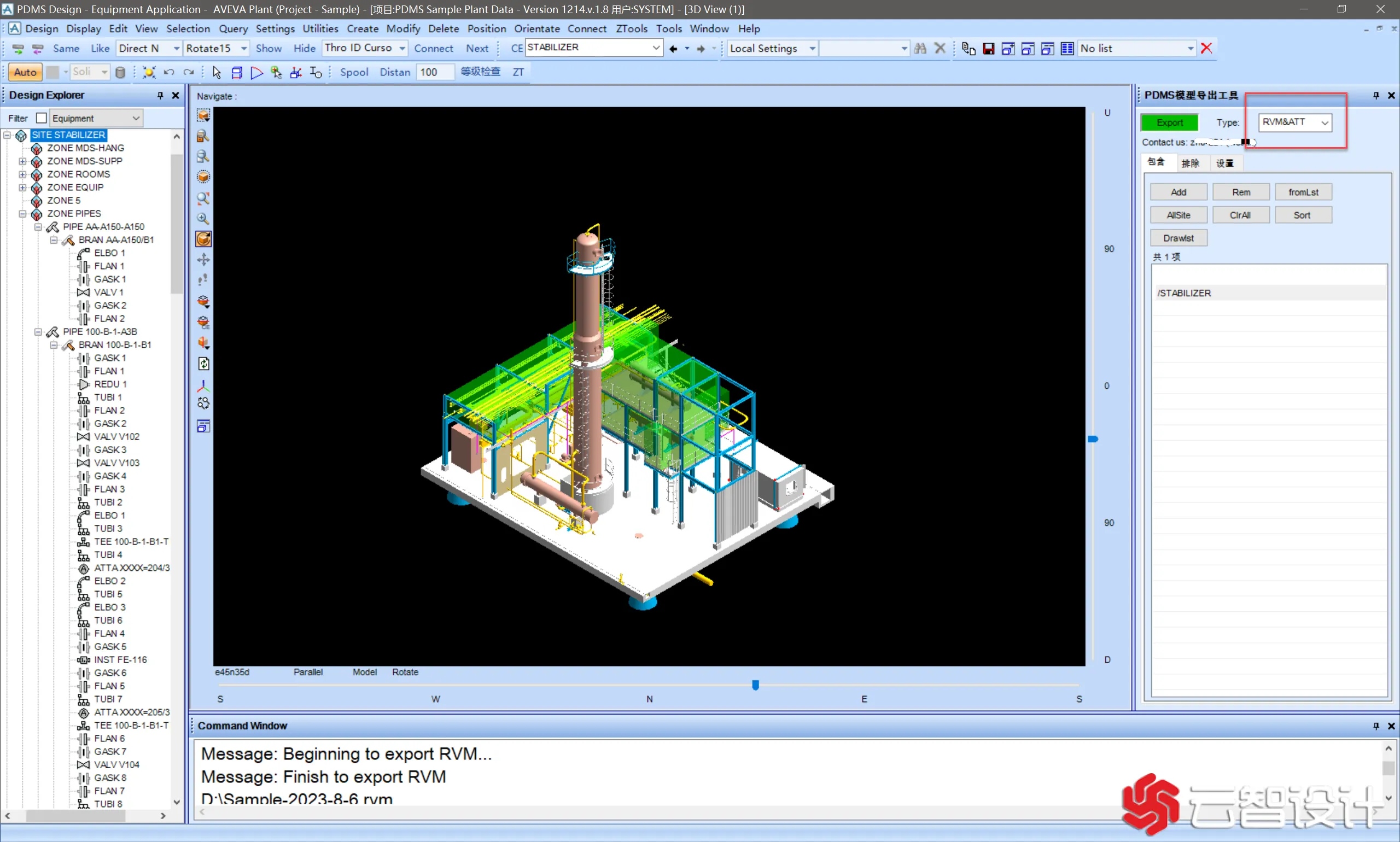Select PIPE 100-B-1-A3B in the tree
Image resolution: width=1400 pixels, height=842 pixels.
click(x=100, y=332)
